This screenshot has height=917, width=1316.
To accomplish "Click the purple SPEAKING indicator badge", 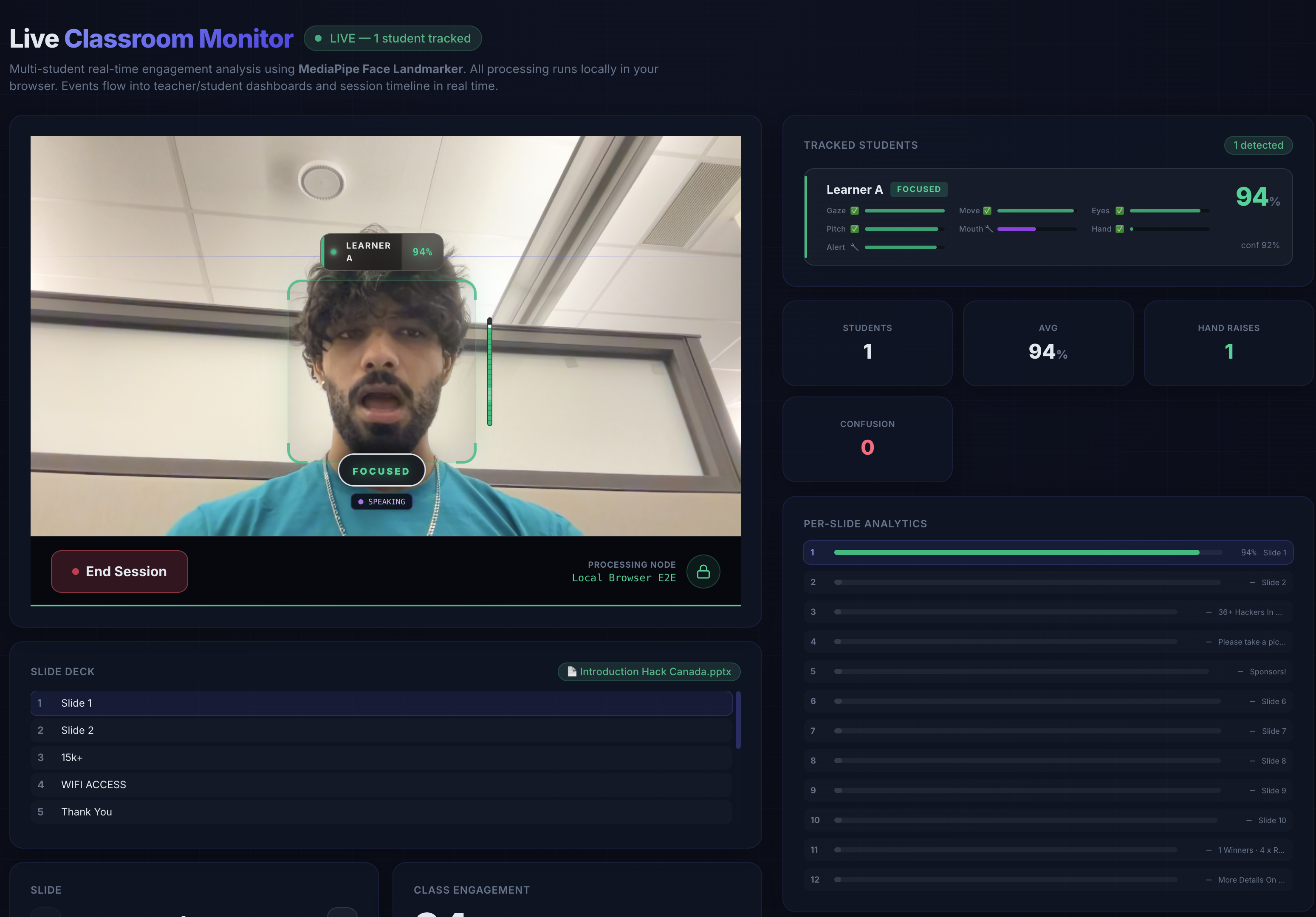I will click(x=381, y=502).
